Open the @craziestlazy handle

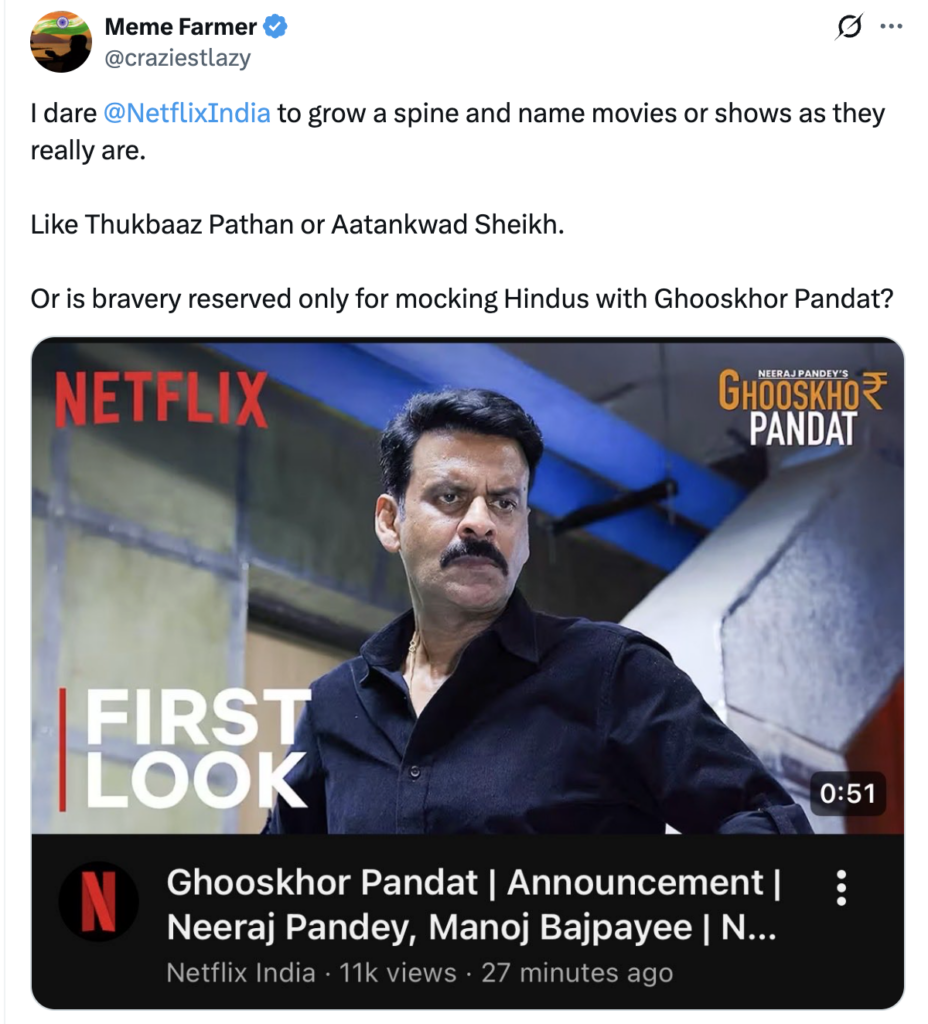coord(178,58)
